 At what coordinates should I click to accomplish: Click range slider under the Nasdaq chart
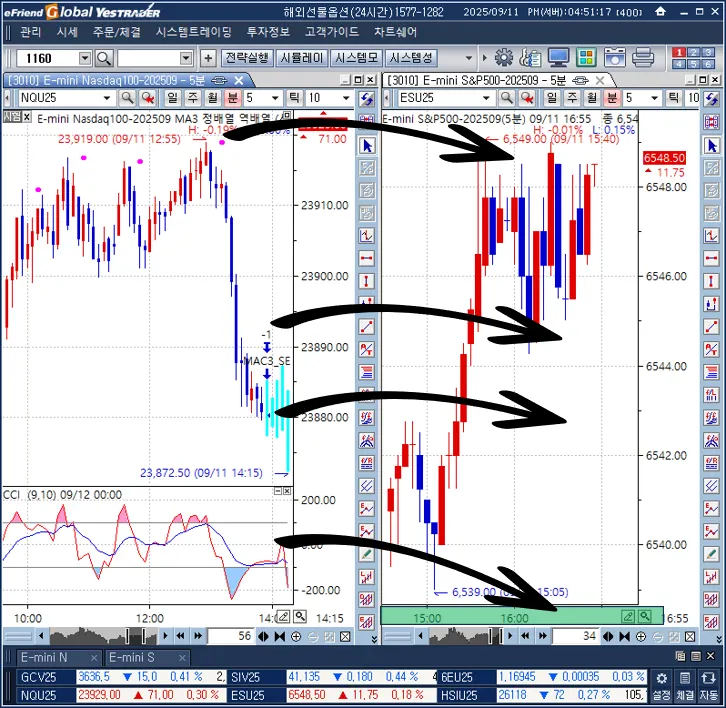(x=103, y=636)
